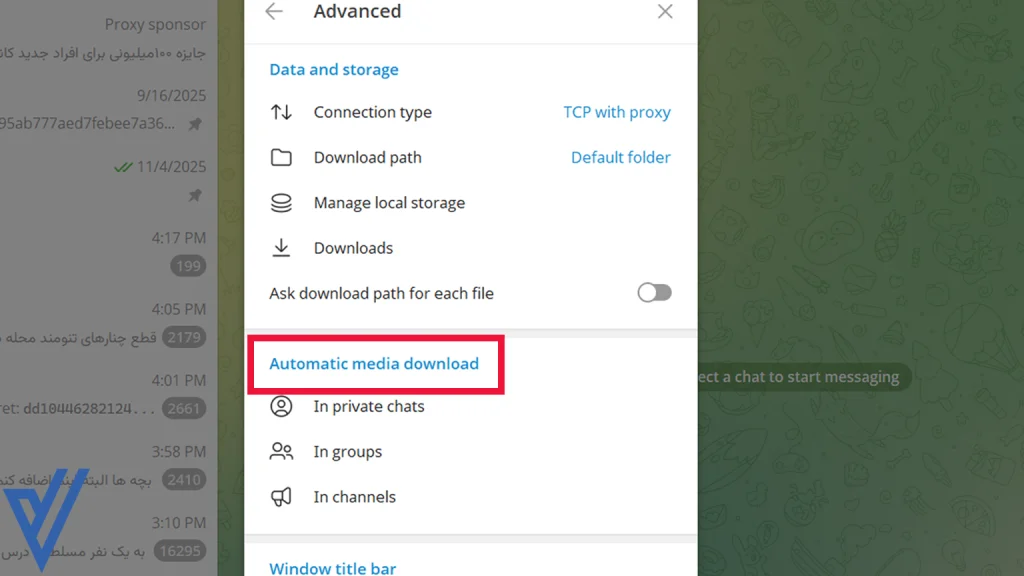Open In groups download settings
1024x576 pixels.
pyautogui.click(x=471, y=451)
